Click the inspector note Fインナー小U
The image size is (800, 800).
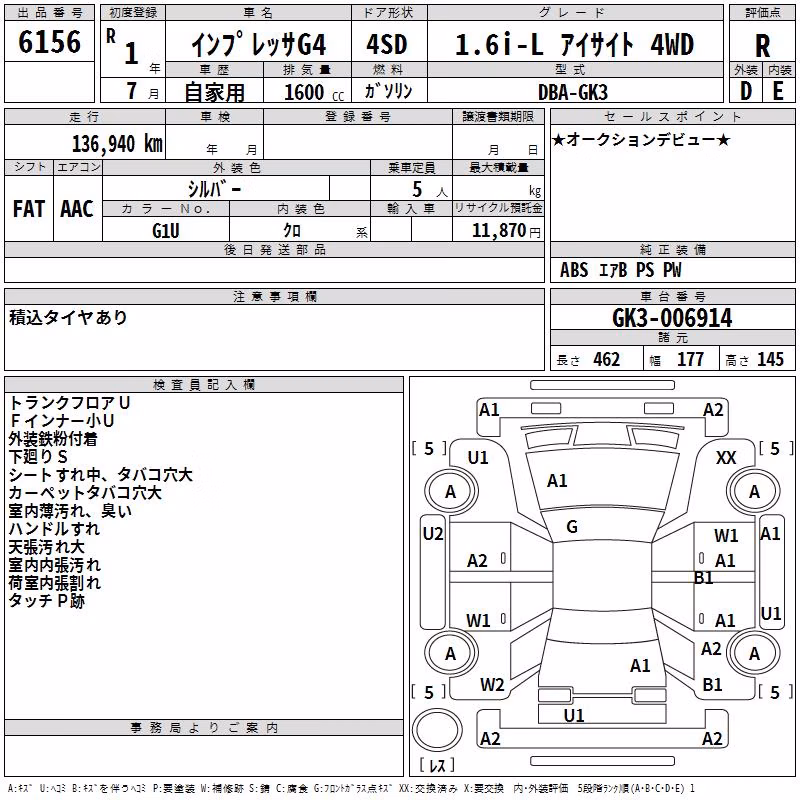61,420
